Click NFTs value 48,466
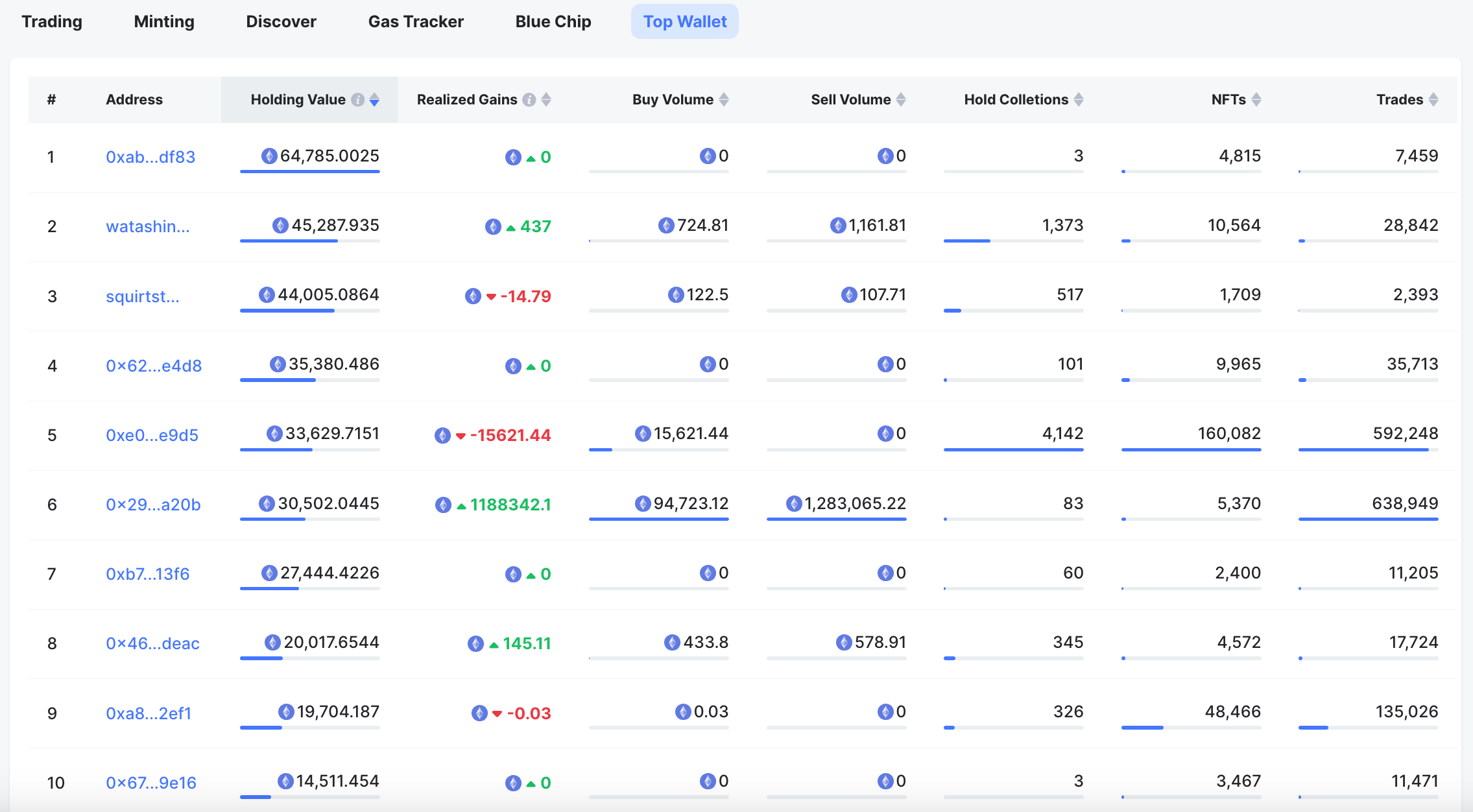This screenshot has width=1473, height=812. point(1233,711)
